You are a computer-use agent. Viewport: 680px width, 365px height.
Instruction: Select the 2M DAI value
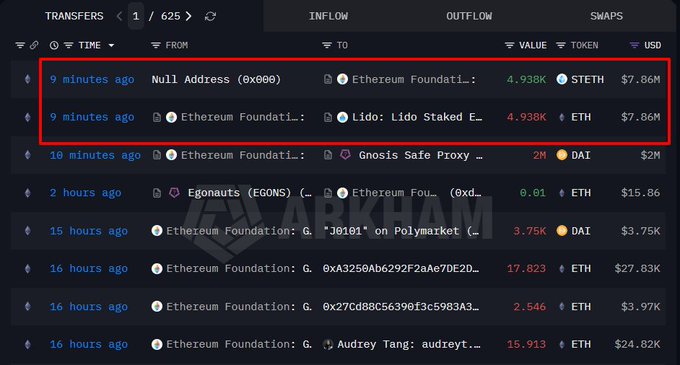tap(539, 155)
